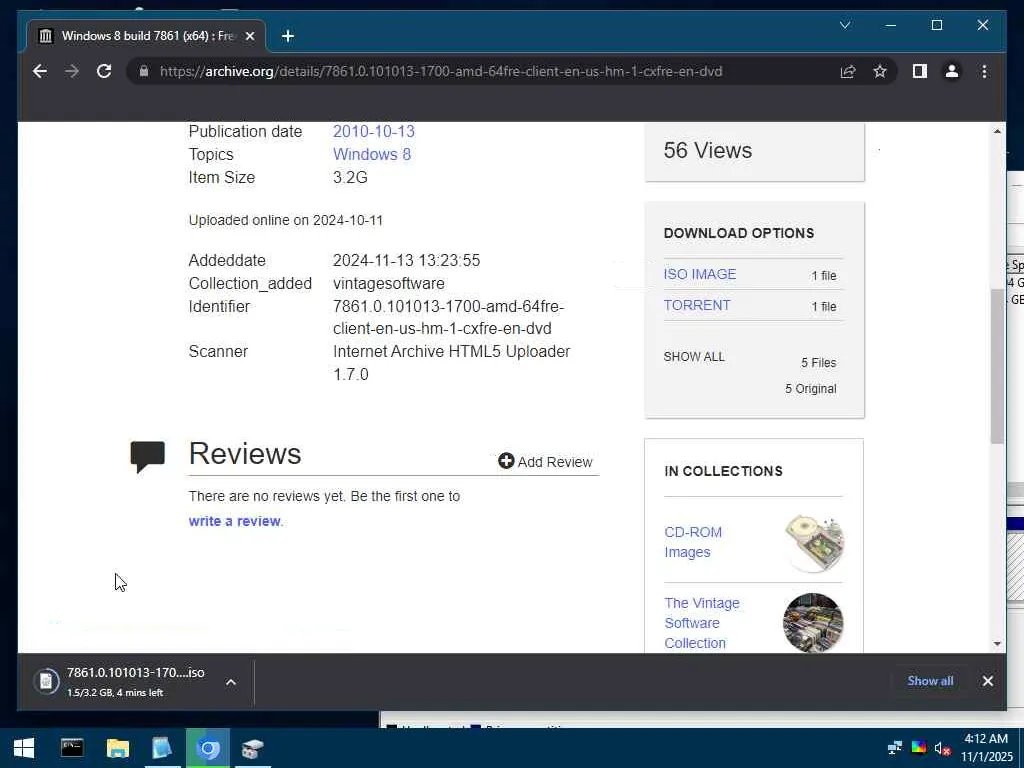Bookmark this page with the star
The width and height of the screenshot is (1024, 768).
click(880, 71)
